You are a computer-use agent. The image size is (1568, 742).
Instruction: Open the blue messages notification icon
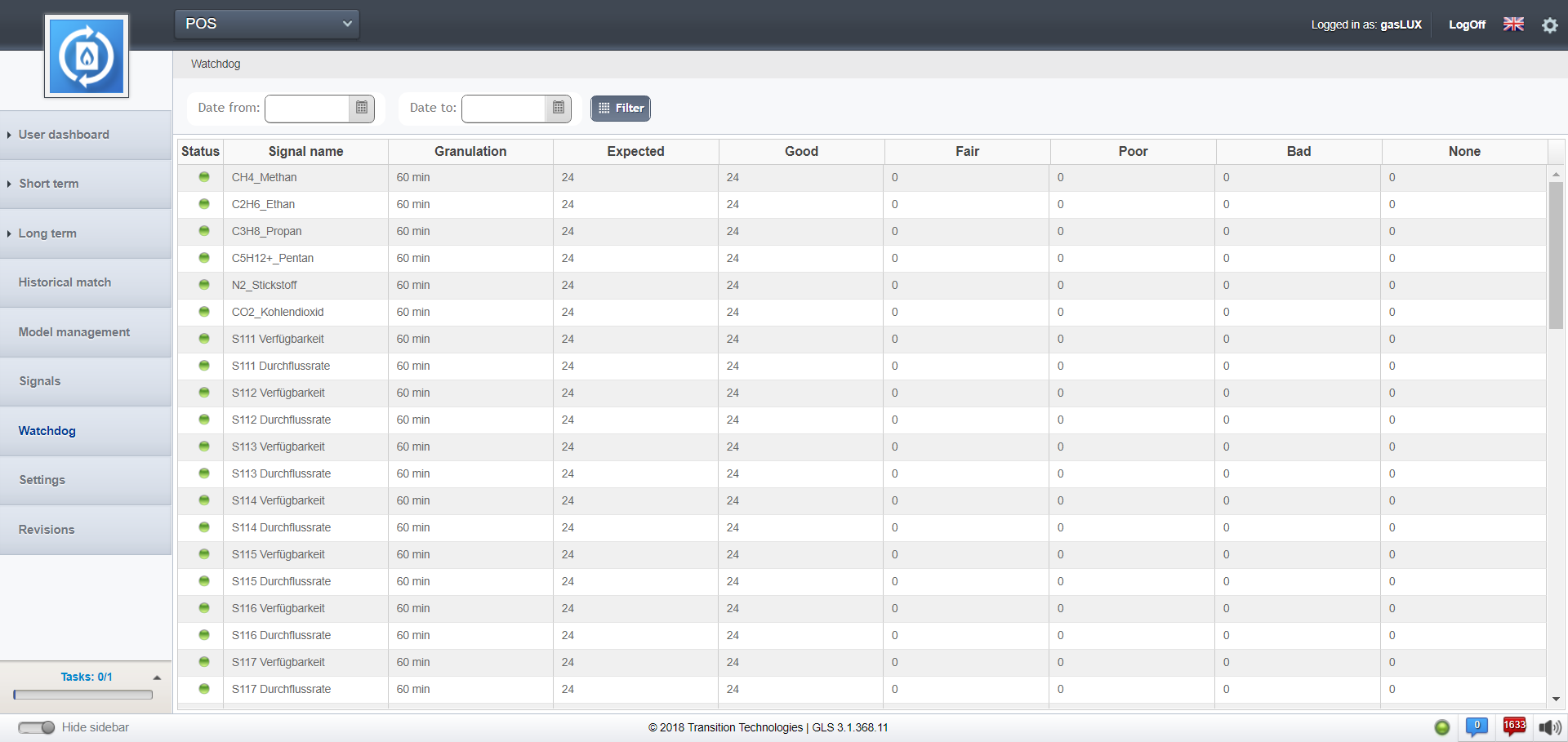[1477, 726]
